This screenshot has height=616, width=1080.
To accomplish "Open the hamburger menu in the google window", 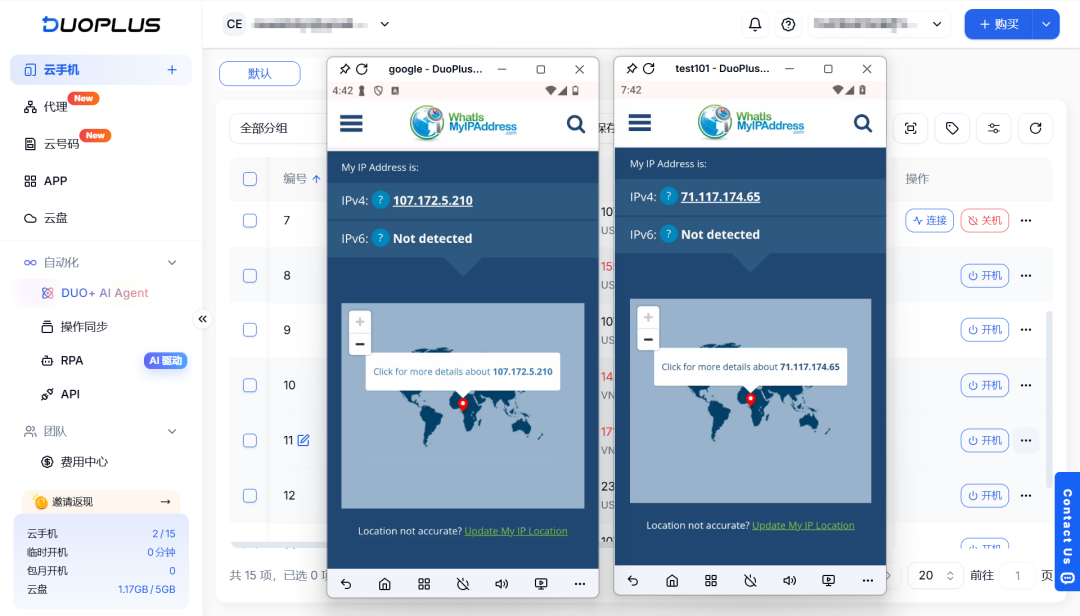I will (351, 123).
